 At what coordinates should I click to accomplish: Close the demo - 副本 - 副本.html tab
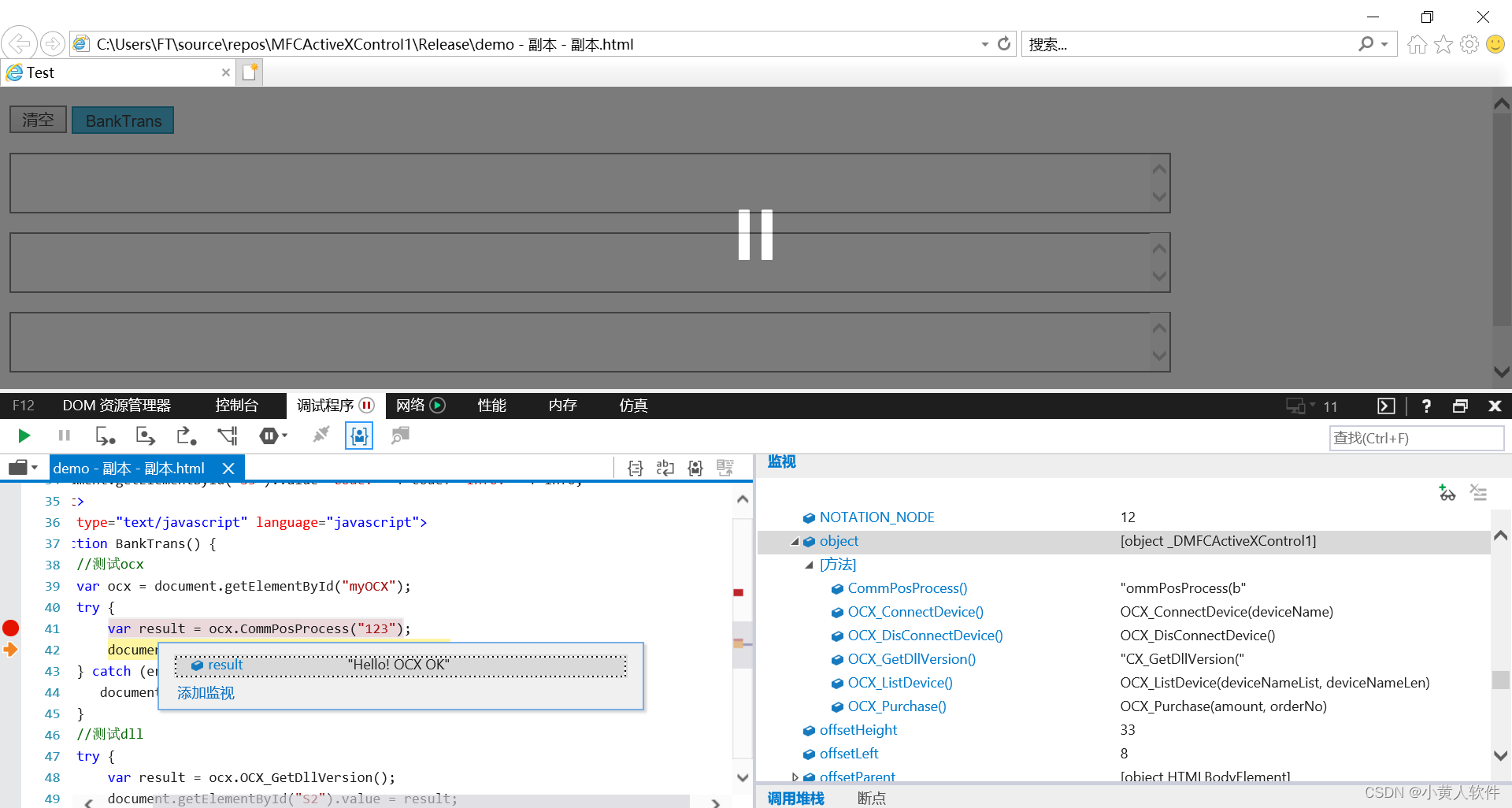(228, 469)
